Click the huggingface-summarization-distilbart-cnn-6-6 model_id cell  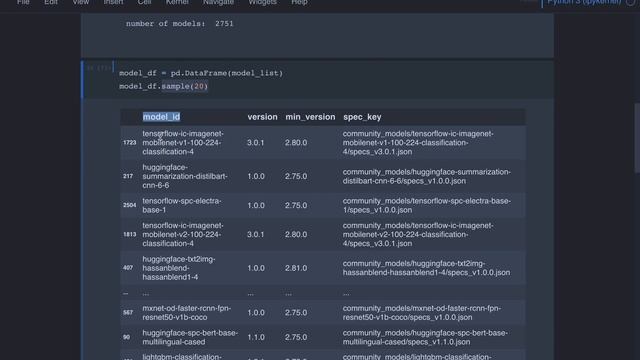click(x=185, y=176)
